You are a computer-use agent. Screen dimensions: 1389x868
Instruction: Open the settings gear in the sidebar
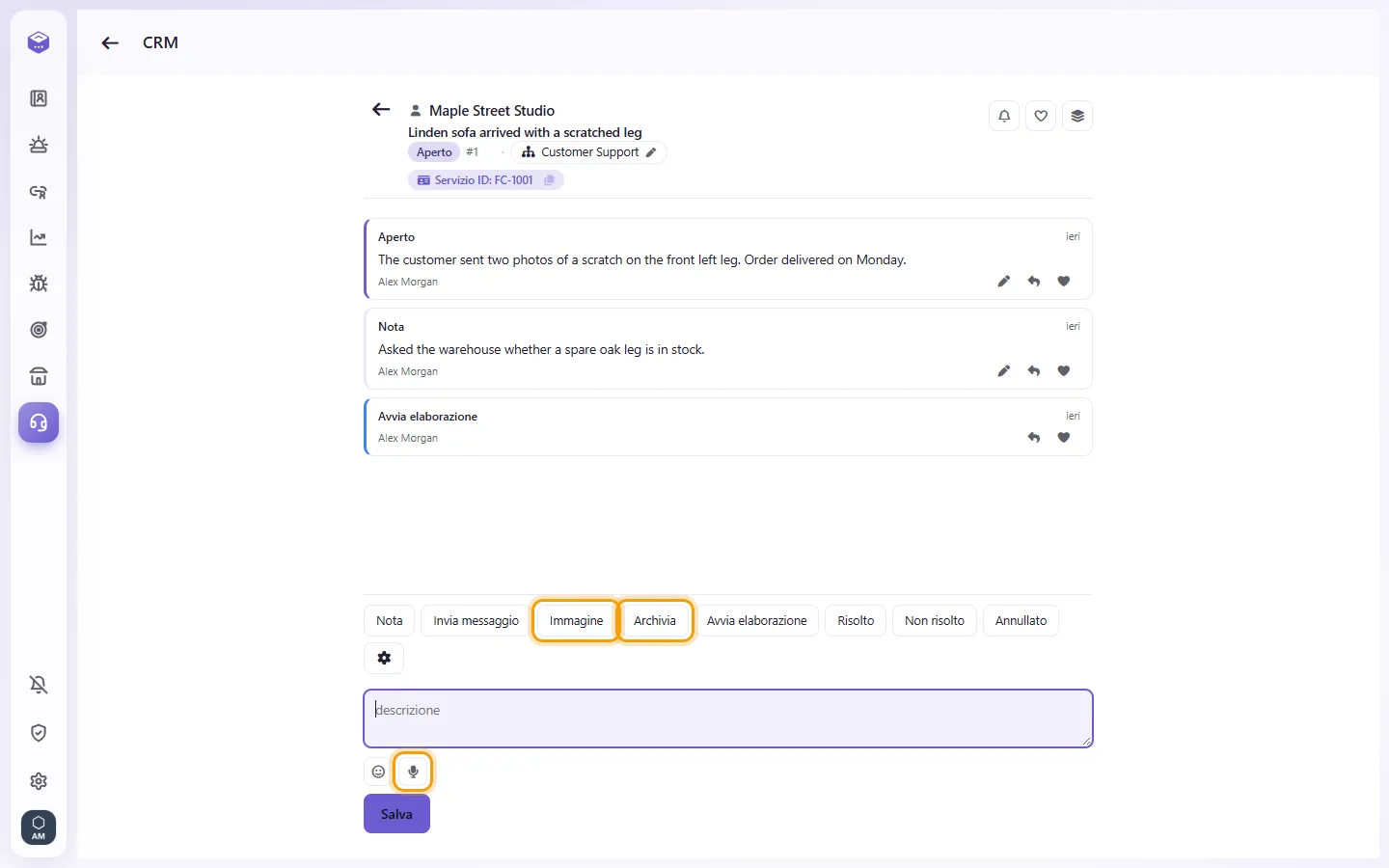coord(39,781)
